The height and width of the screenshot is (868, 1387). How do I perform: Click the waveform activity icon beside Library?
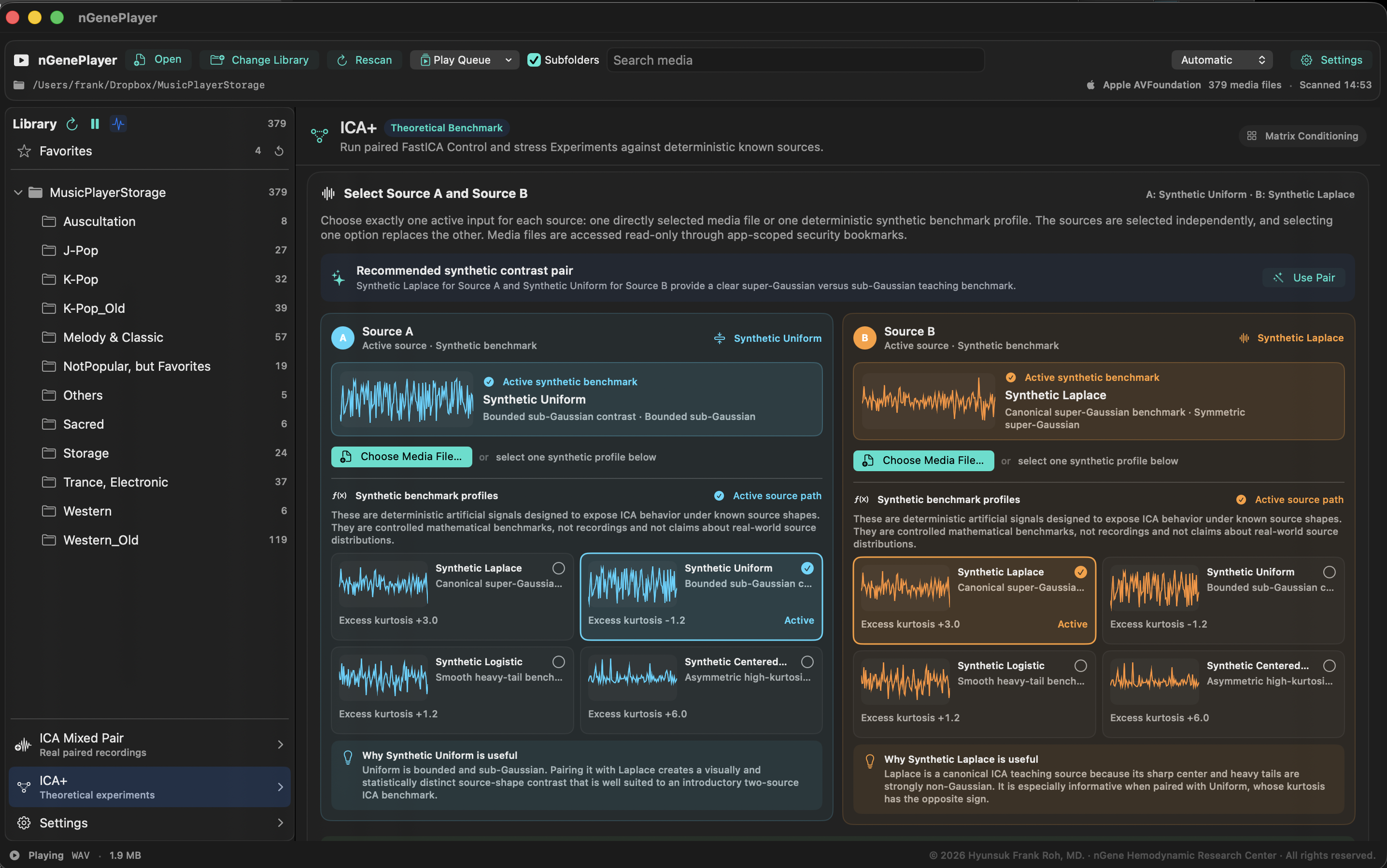click(118, 124)
